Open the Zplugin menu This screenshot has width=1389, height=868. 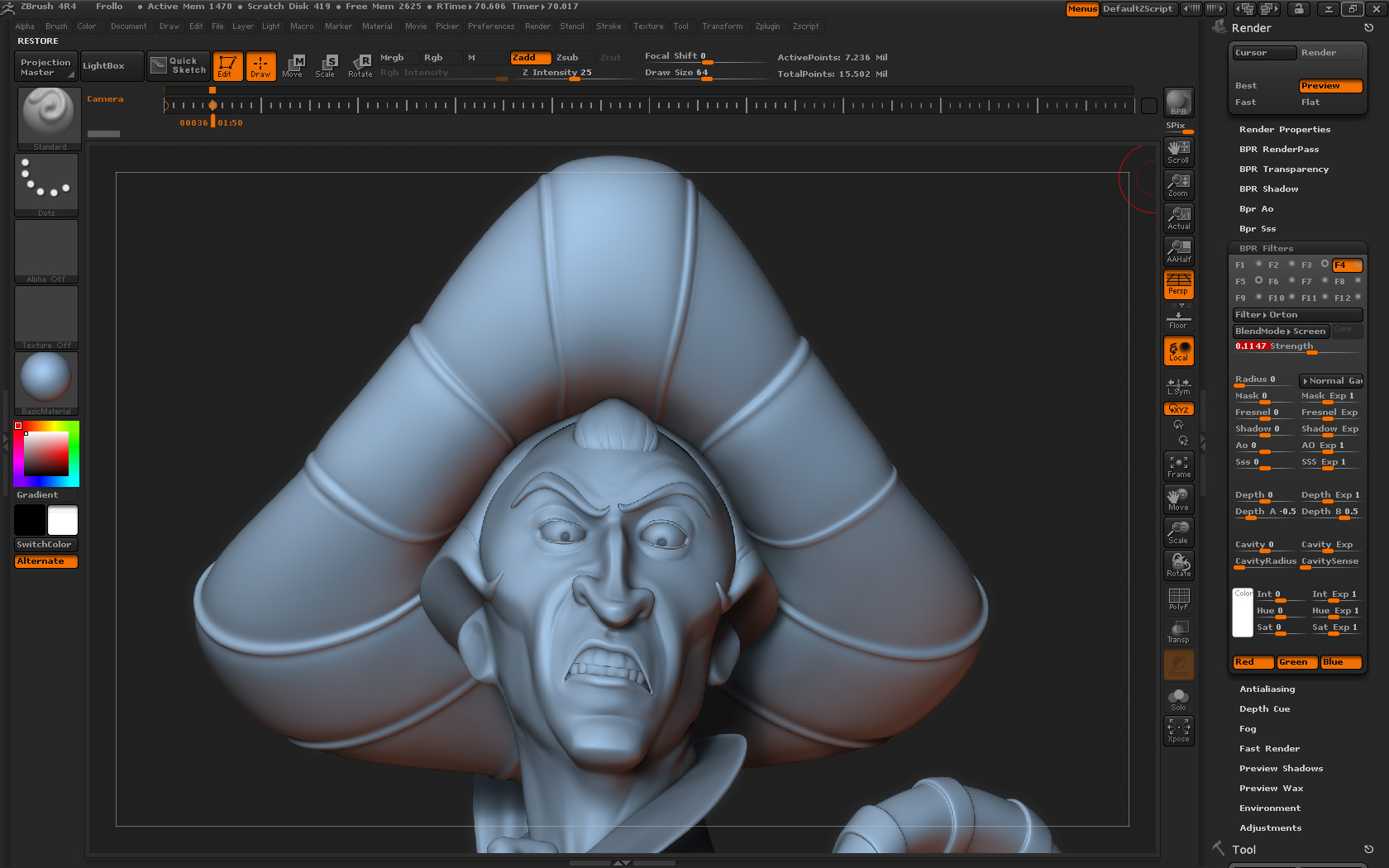pyautogui.click(x=767, y=26)
